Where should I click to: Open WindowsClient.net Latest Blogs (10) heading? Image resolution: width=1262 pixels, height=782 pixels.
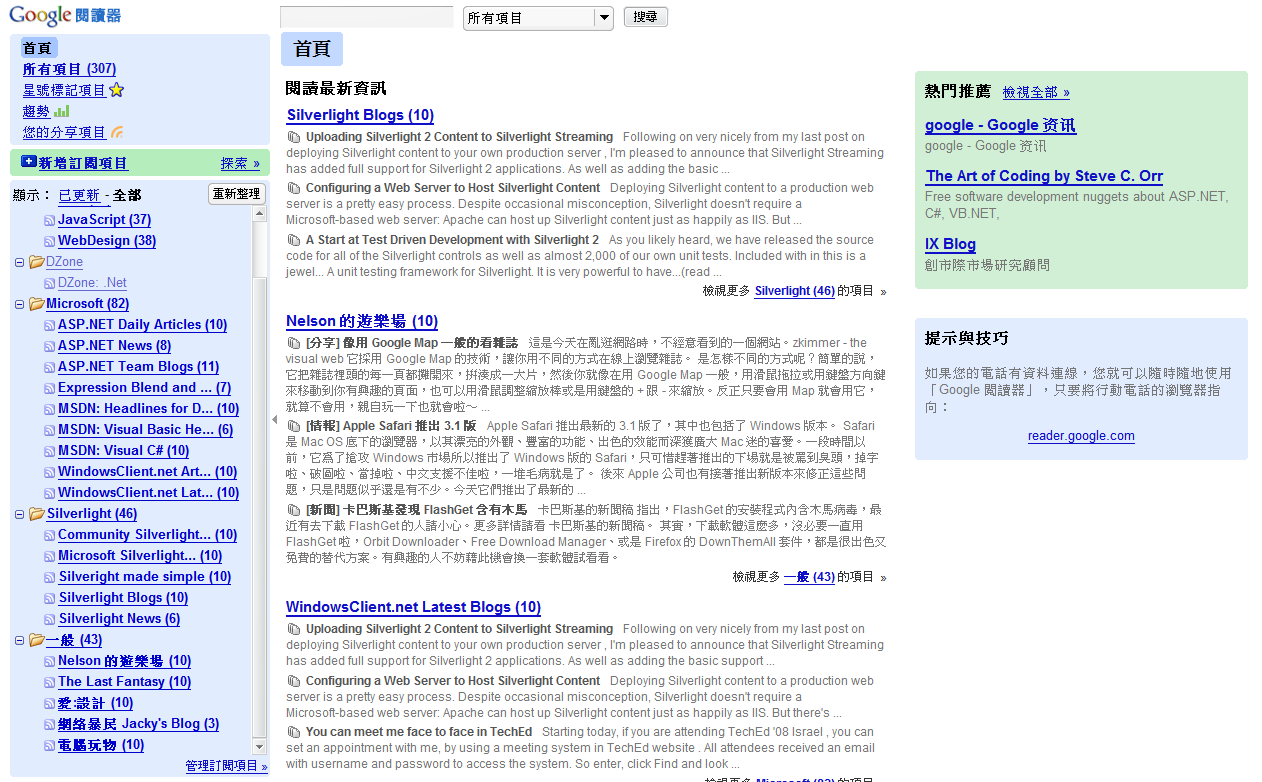[413, 607]
